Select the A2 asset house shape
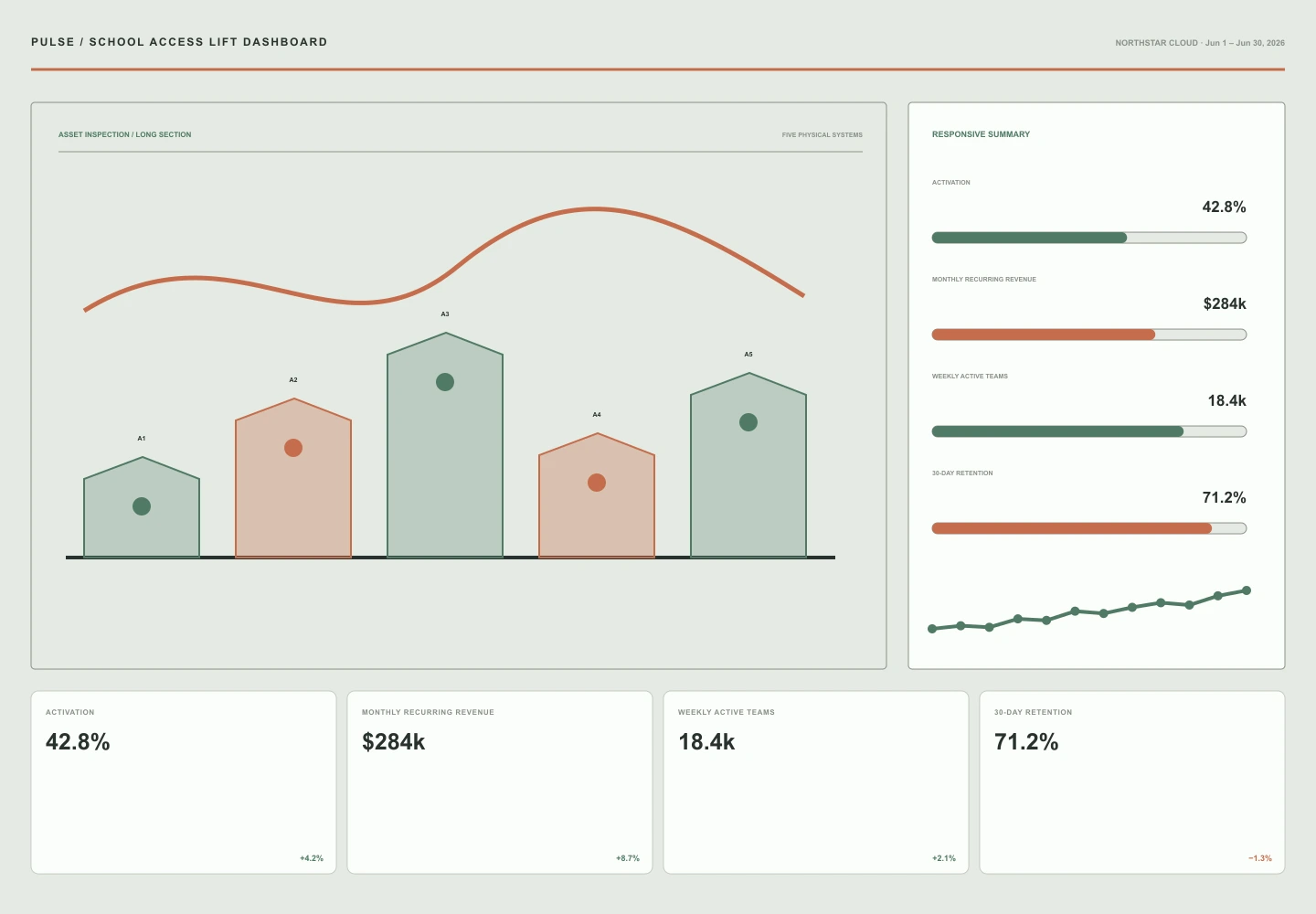 (x=293, y=478)
